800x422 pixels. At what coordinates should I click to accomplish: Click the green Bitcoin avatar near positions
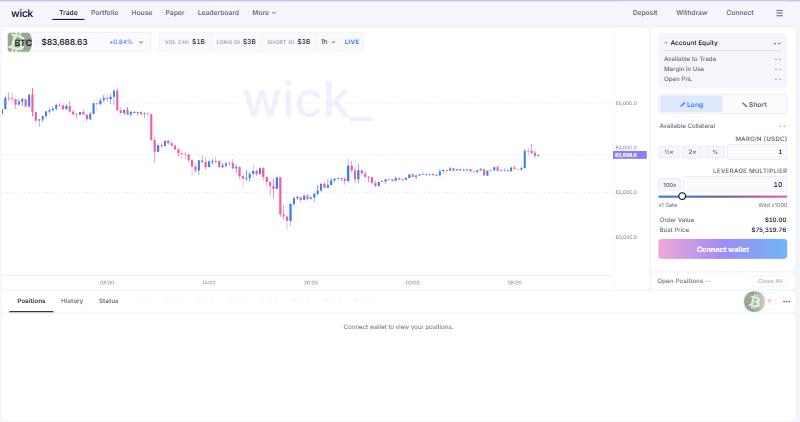pyautogui.click(x=754, y=302)
